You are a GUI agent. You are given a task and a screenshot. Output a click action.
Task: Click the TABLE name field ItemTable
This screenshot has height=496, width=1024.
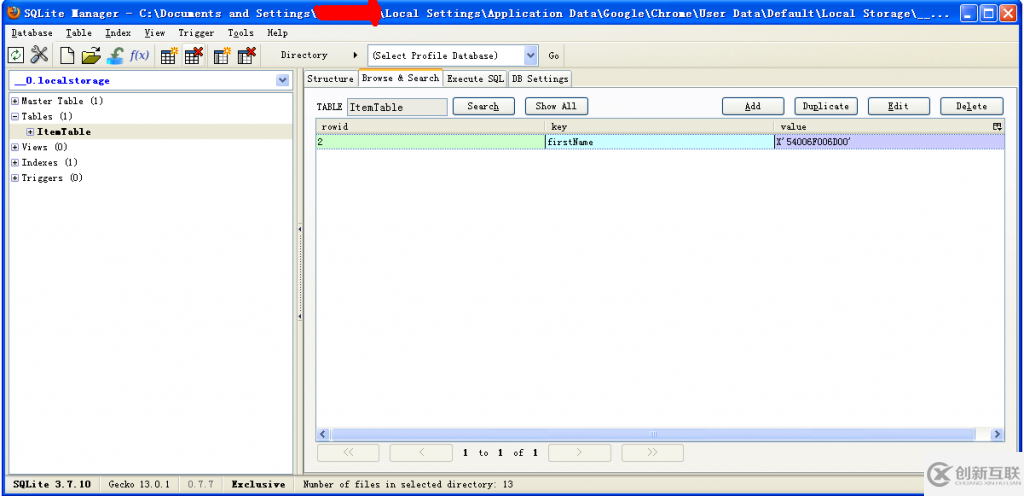[397, 107]
